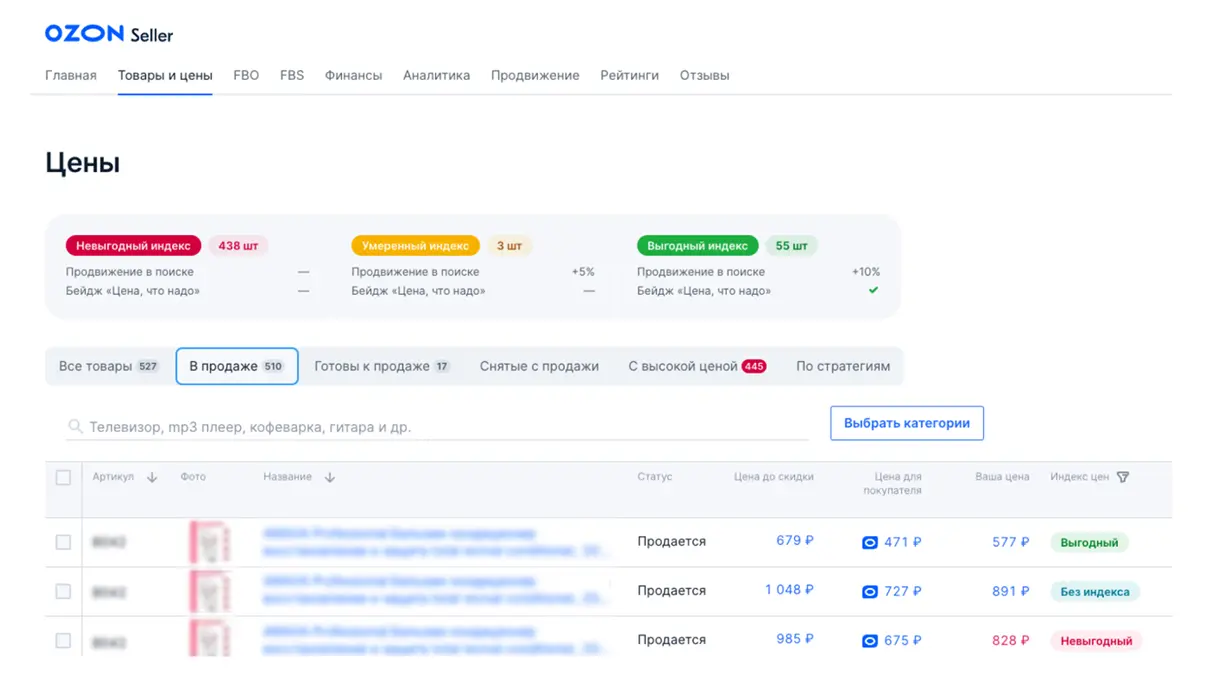
Task: Click the Невыгодный индекс red badge
Action: click(133, 246)
